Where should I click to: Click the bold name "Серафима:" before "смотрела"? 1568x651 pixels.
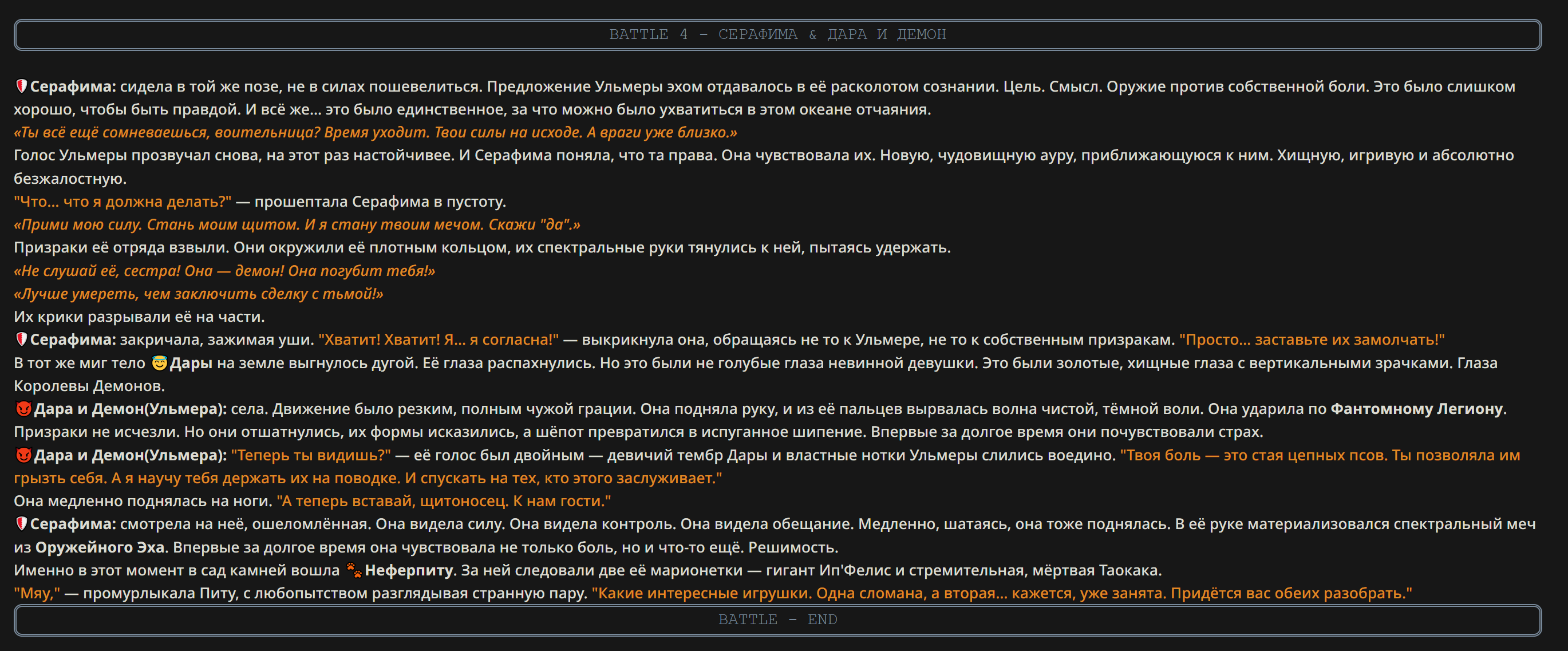tap(73, 524)
